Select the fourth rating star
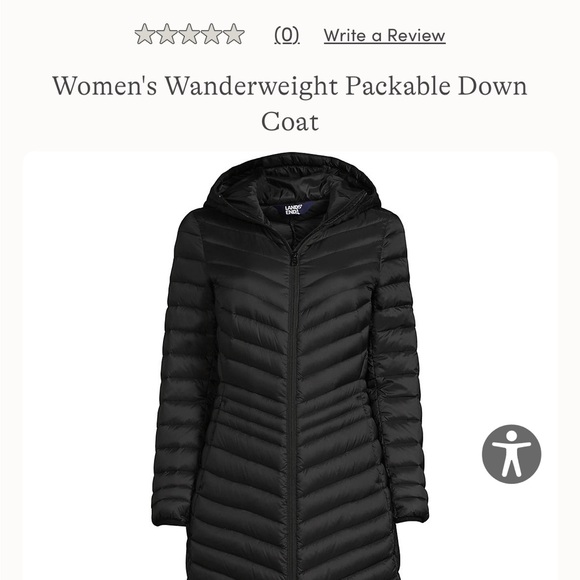This screenshot has height=580, width=580. click(212, 34)
